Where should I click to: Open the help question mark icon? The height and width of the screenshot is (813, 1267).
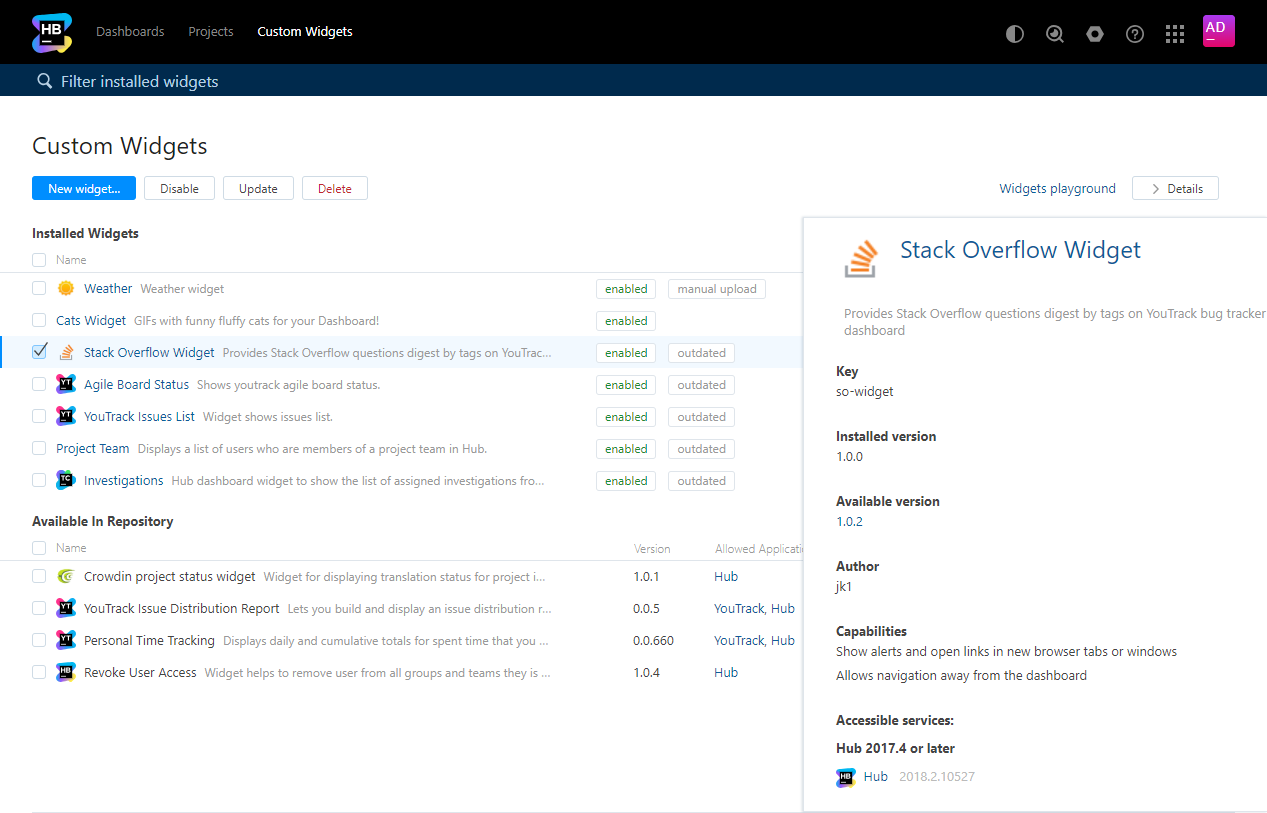(1135, 34)
